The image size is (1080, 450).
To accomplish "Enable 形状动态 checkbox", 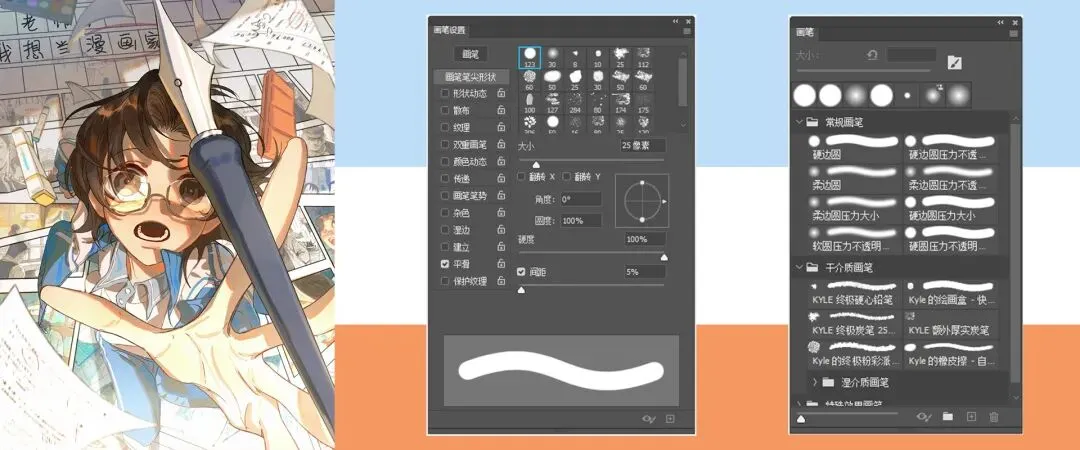I will [x=445, y=93].
